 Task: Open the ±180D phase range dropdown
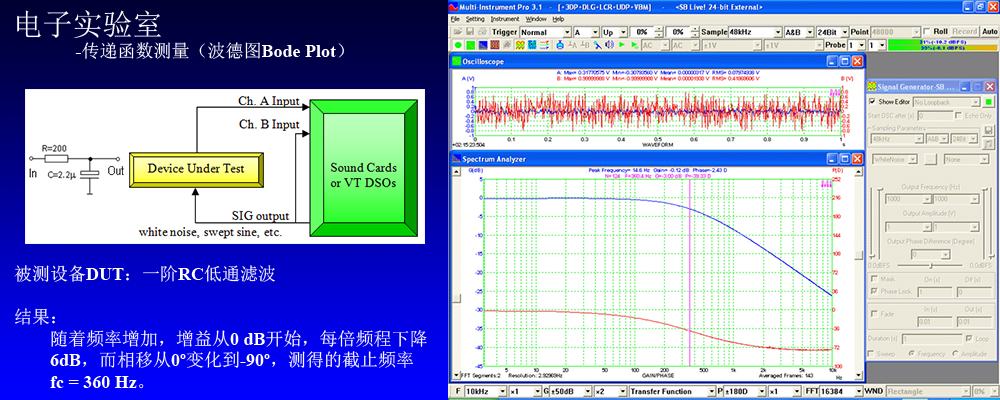(x=745, y=391)
